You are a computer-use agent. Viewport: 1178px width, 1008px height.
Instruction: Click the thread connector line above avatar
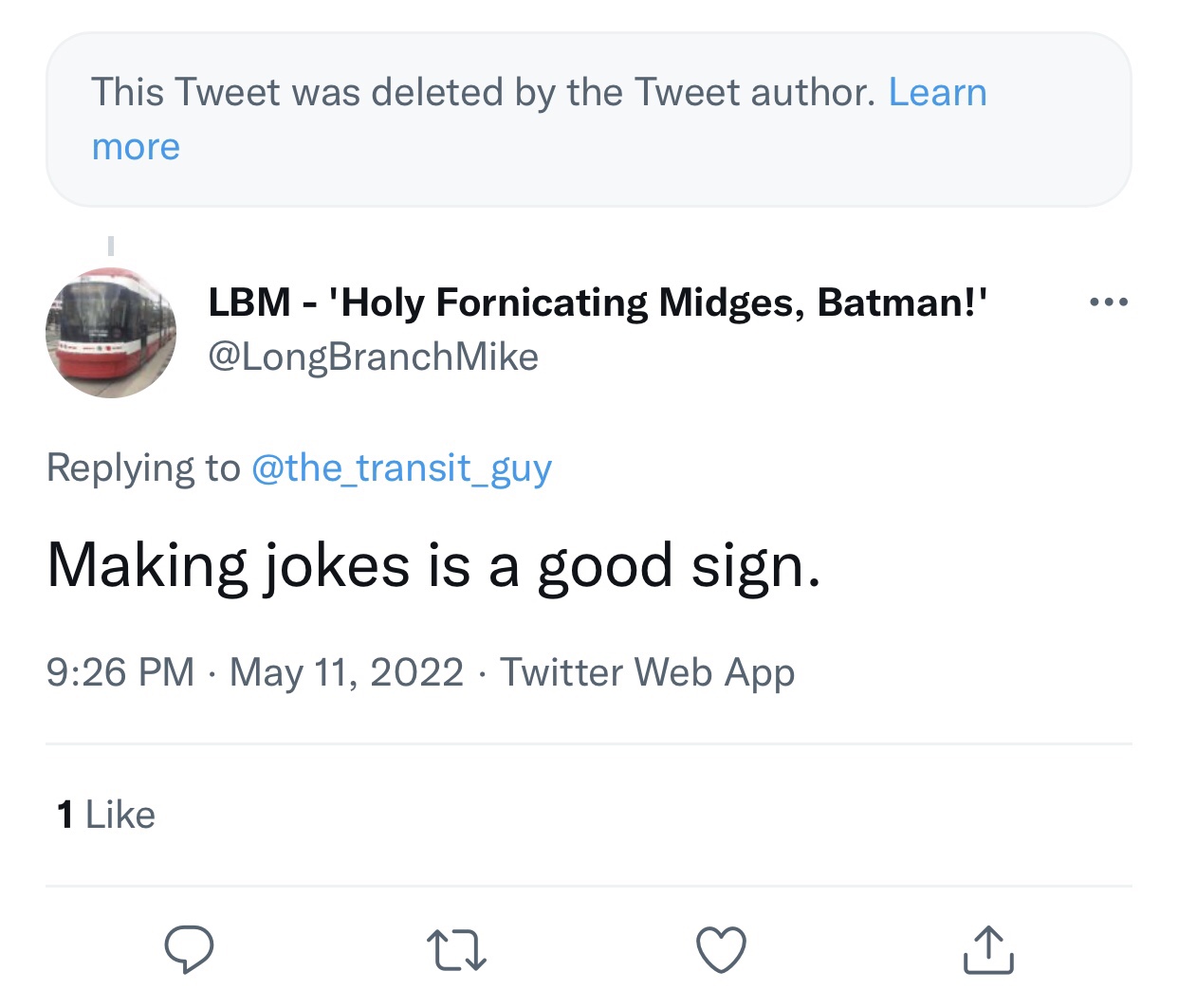point(111,246)
